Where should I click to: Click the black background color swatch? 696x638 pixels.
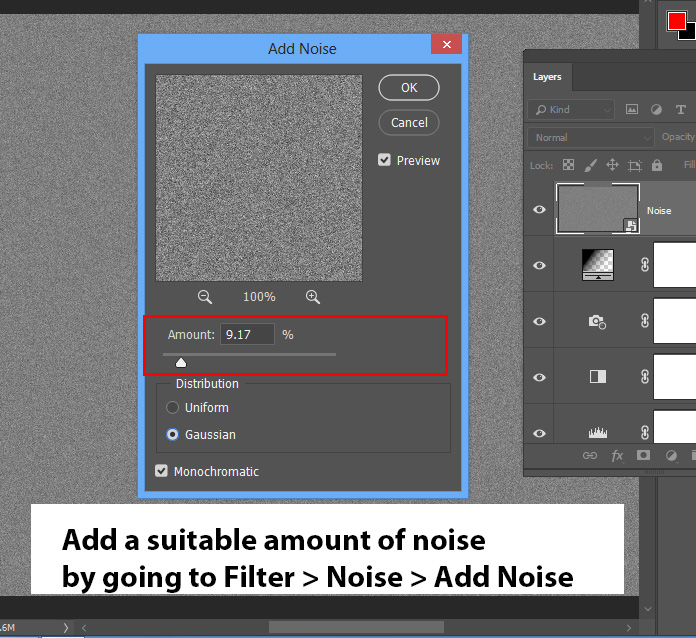[690, 33]
